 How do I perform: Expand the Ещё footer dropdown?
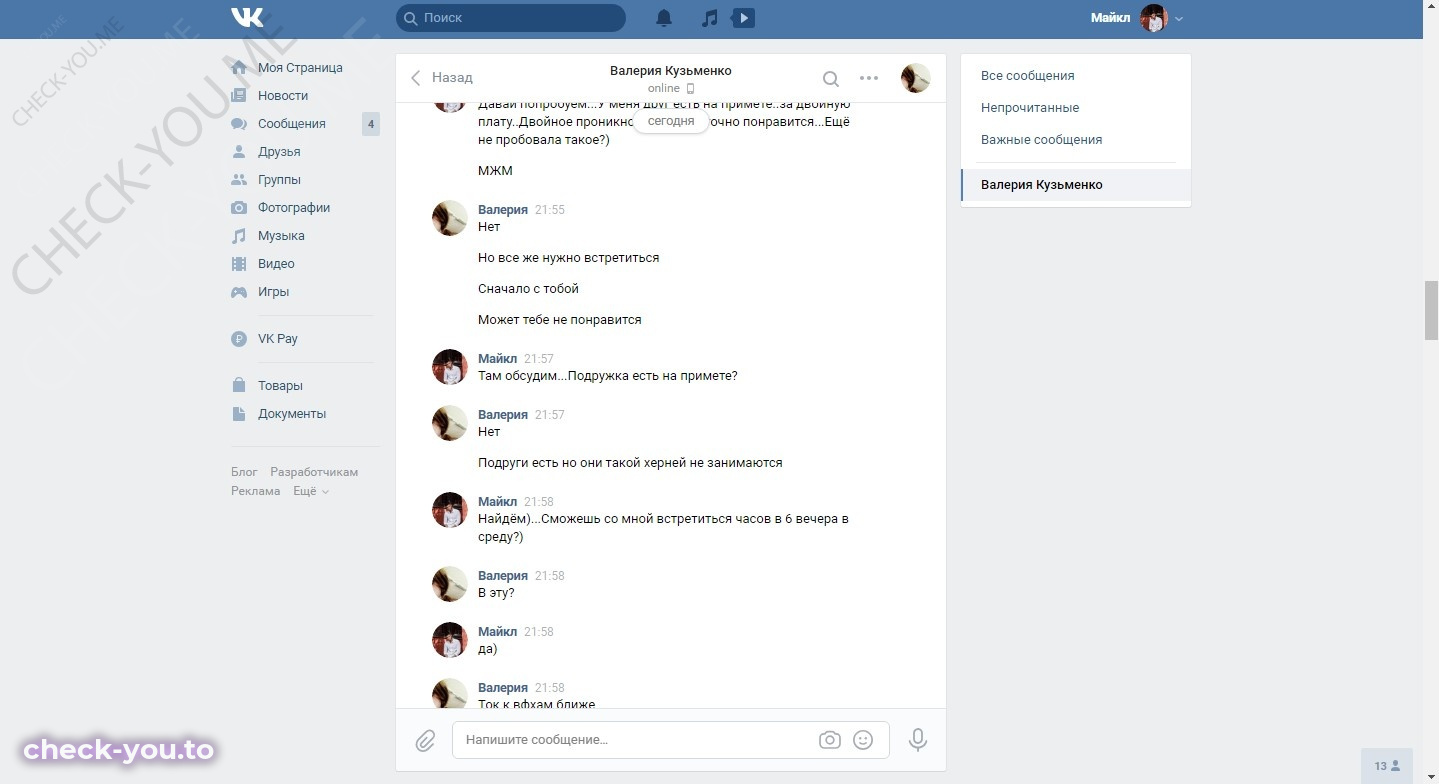coord(311,491)
